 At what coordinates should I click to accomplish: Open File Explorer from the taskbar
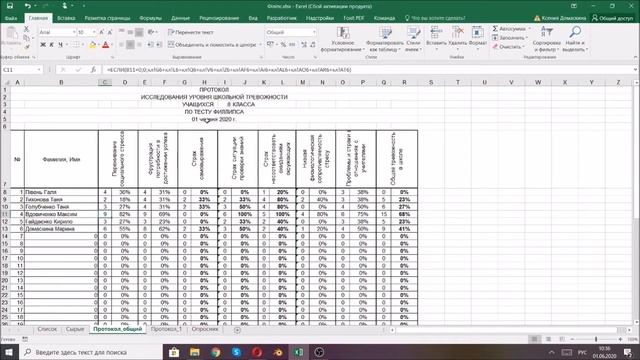pyautogui.click(x=195, y=352)
